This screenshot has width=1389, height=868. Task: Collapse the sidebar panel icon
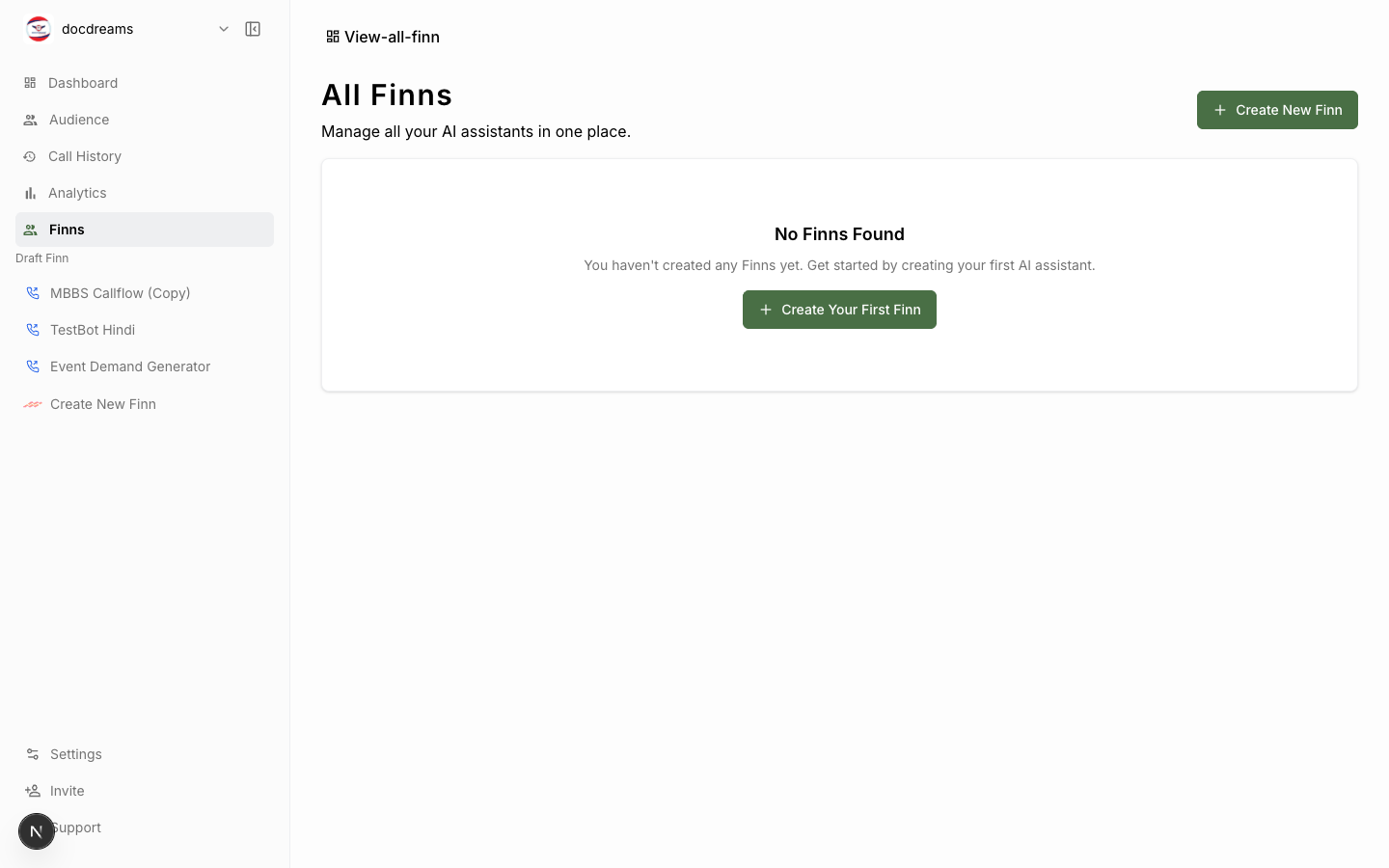click(253, 29)
